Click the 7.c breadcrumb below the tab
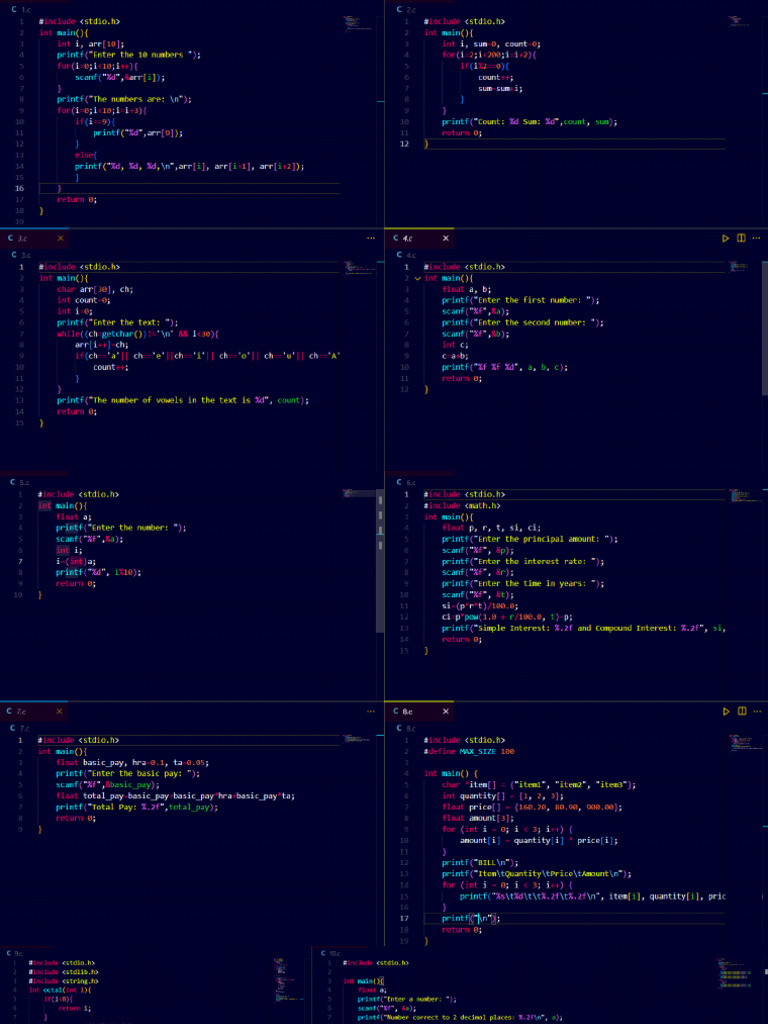The height and width of the screenshot is (1024, 768). [24, 727]
